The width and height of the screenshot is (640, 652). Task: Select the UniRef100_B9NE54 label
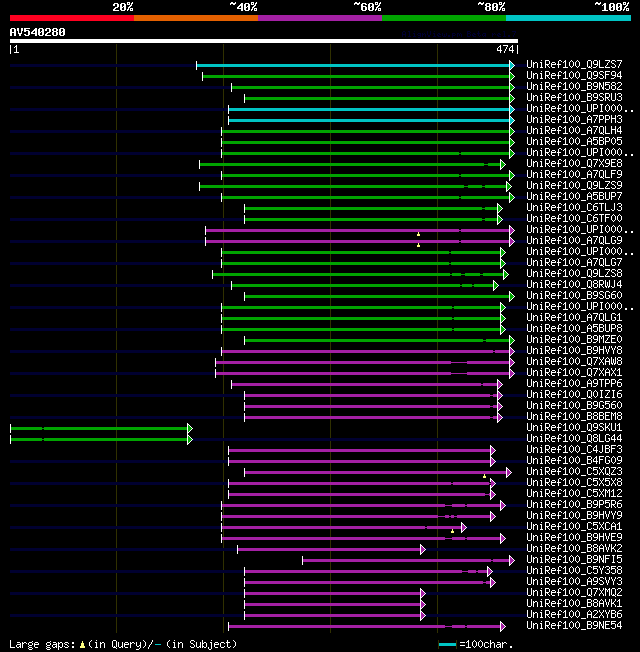coord(574,626)
